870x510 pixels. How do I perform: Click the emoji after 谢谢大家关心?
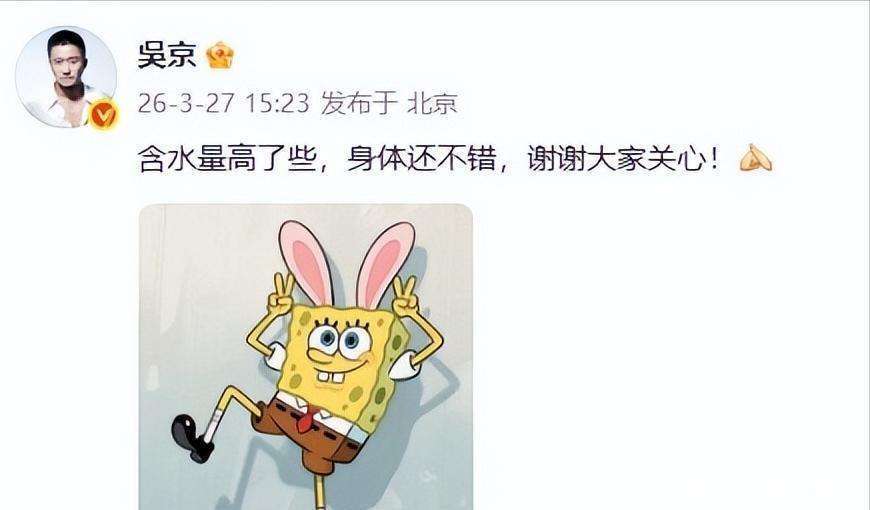click(x=756, y=158)
